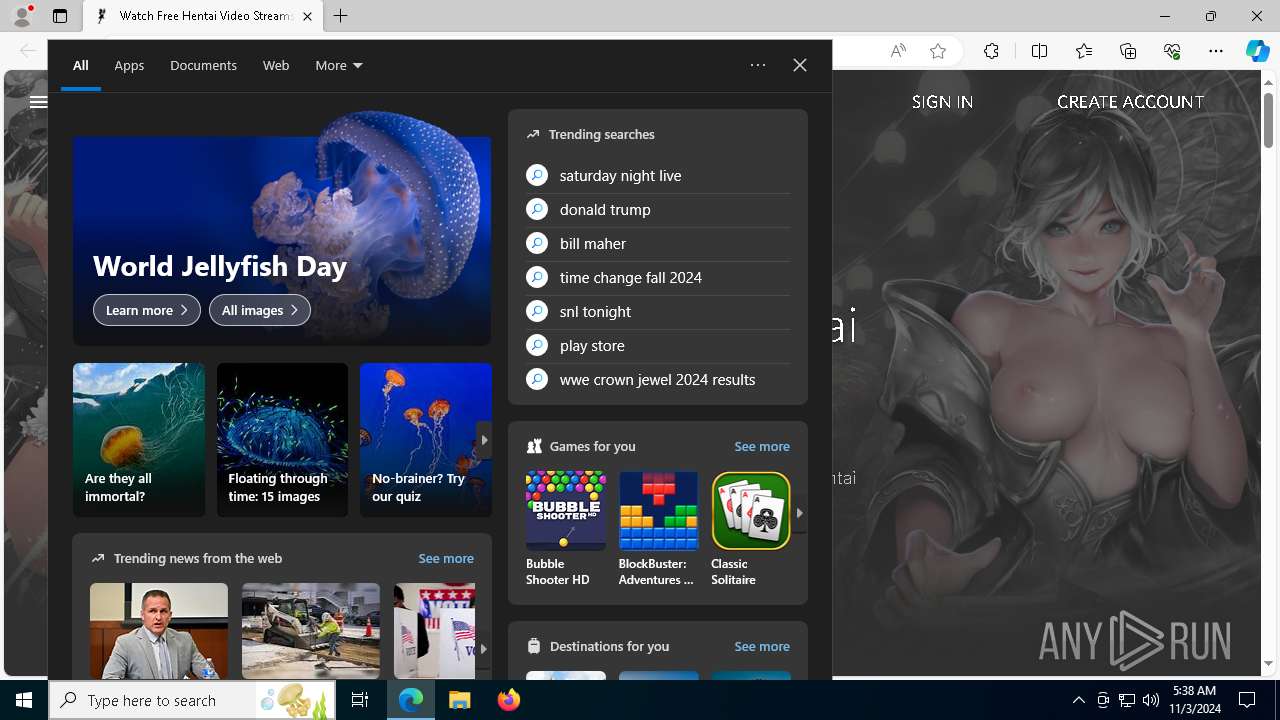
Task: Launch the Copilot sidebar icon
Action: 1257,51
